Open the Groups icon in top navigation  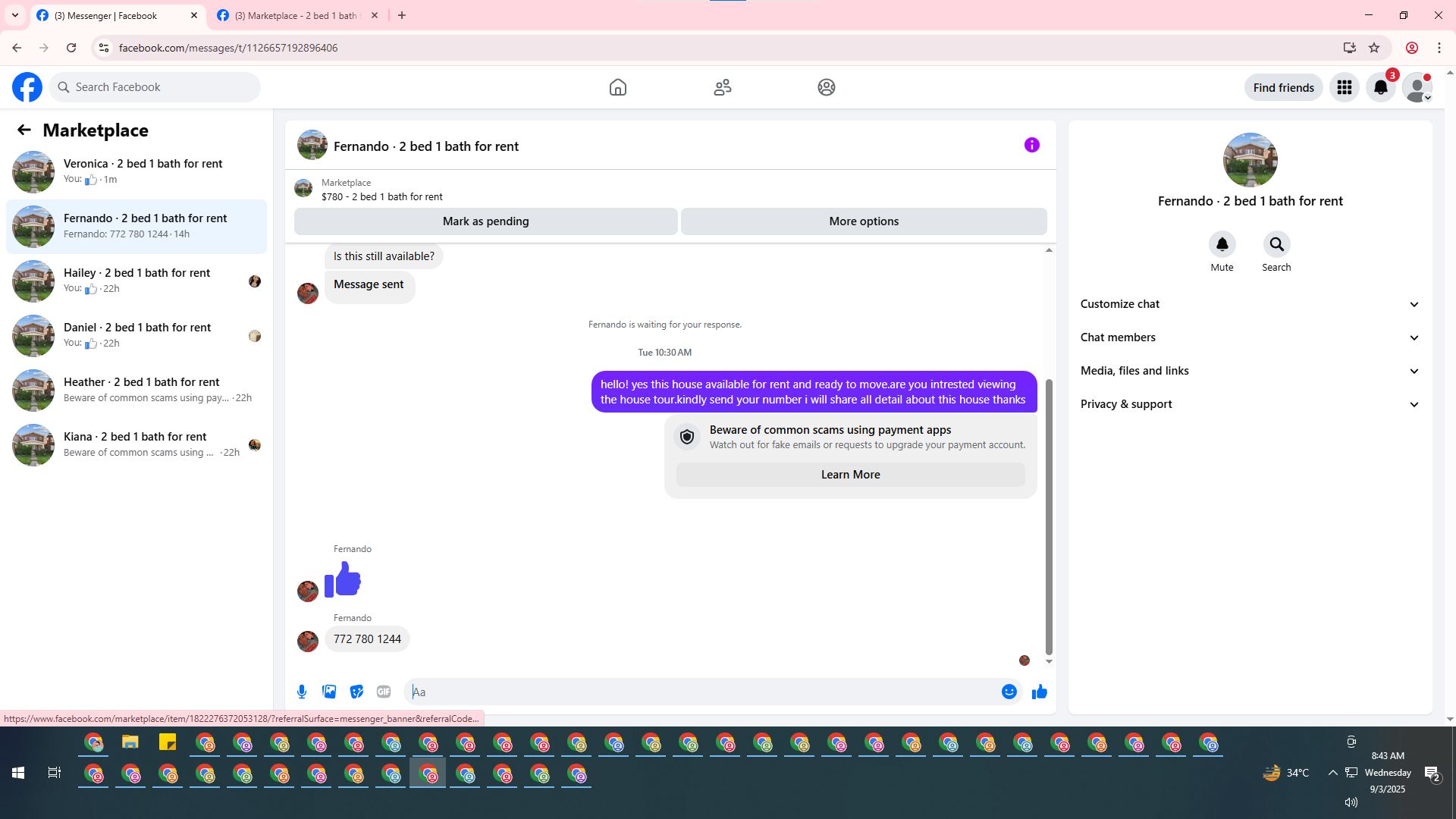[827, 87]
